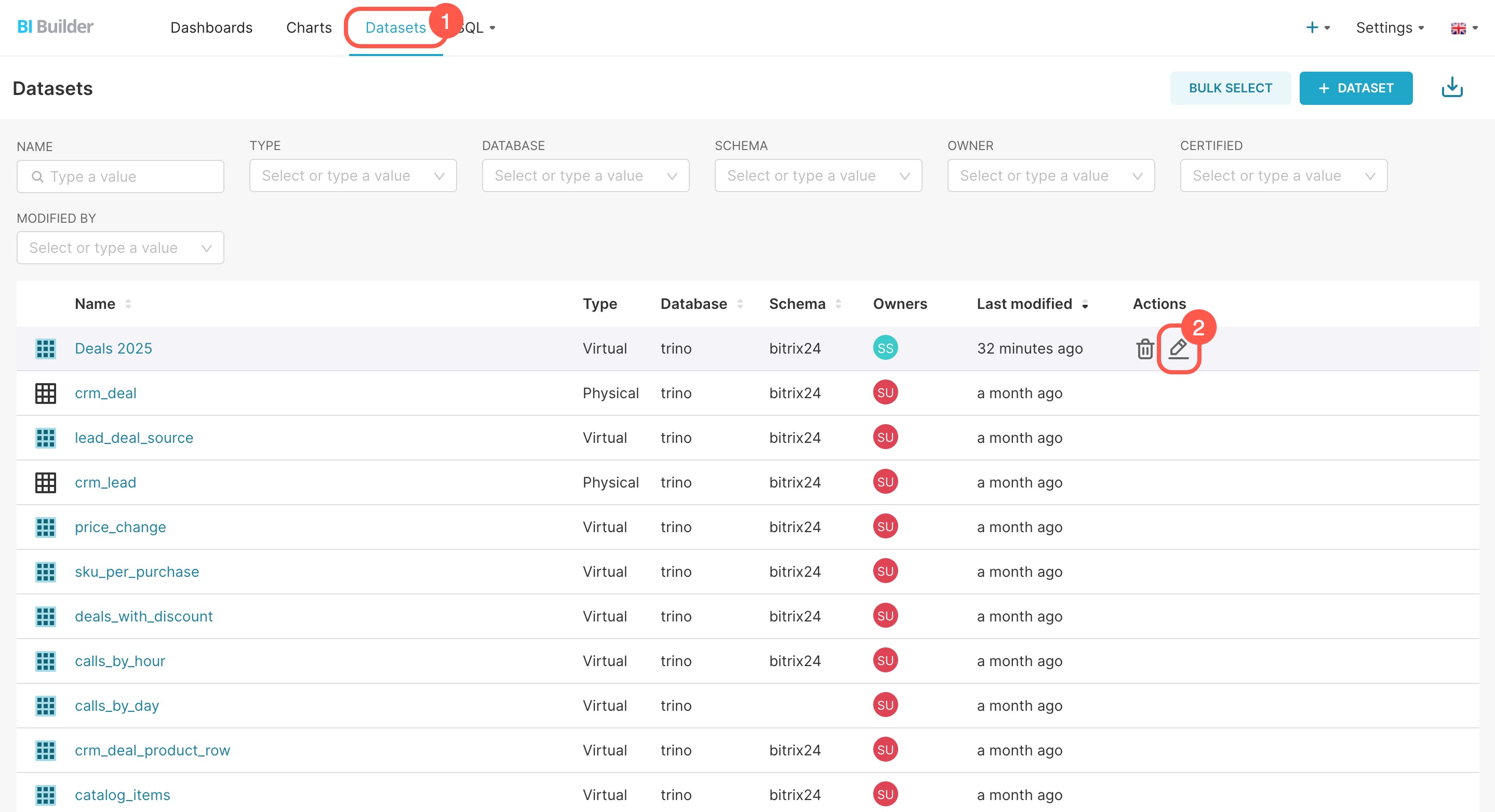Screen dimensions: 1495x812
Task: Click the export download icon
Action: (1451, 88)
